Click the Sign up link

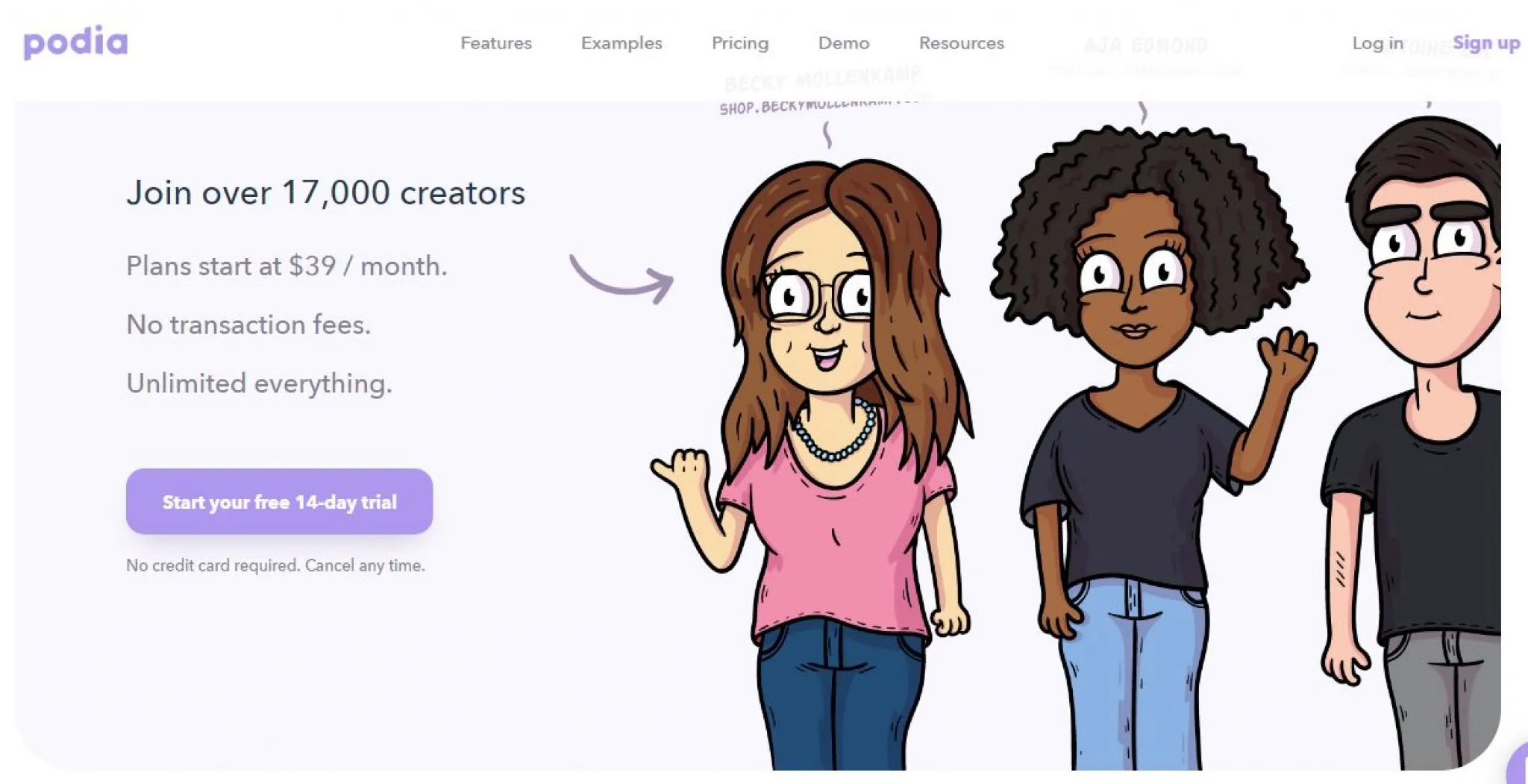(1486, 43)
